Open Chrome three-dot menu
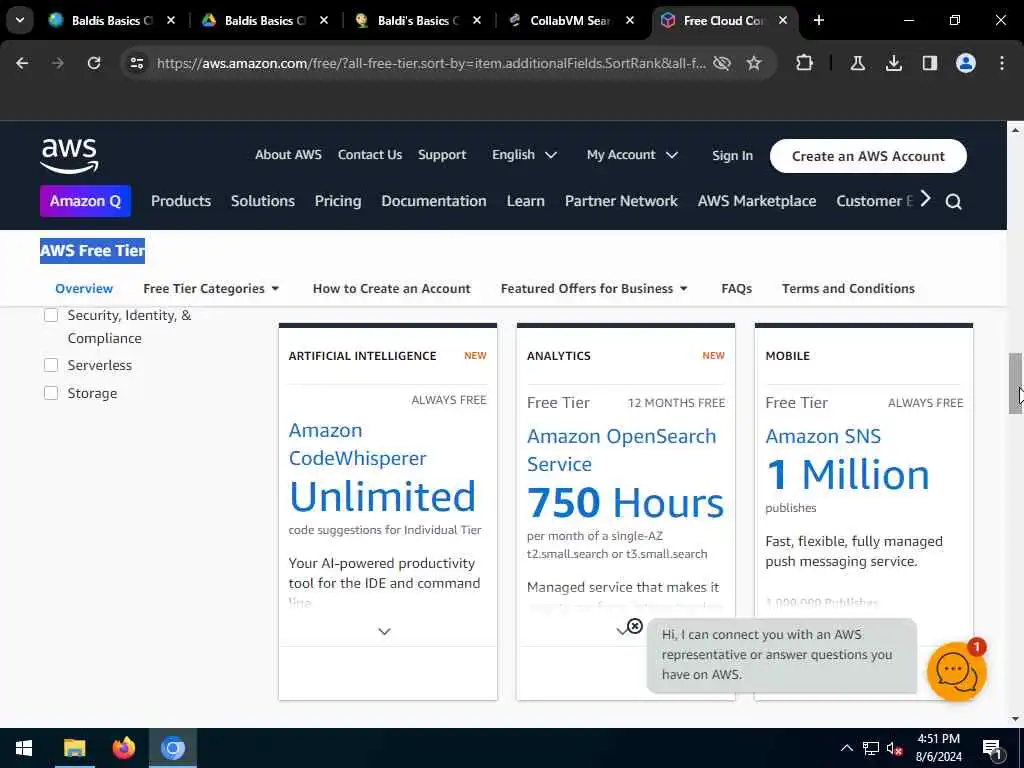The height and width of the screenshot is (768, 1024). tap(1002, 63)
